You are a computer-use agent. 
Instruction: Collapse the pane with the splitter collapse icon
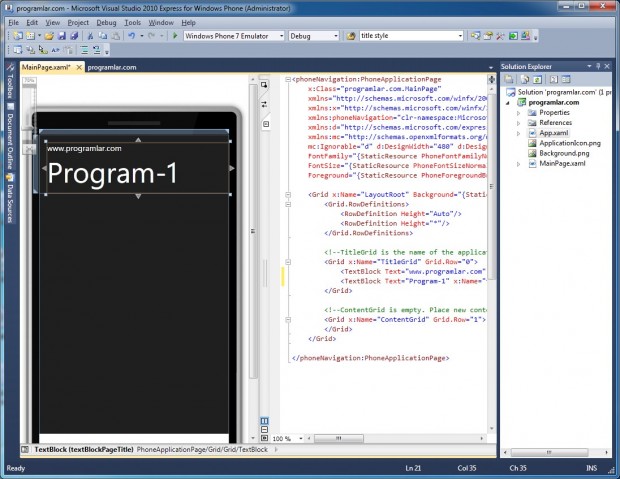coord(266,124)
